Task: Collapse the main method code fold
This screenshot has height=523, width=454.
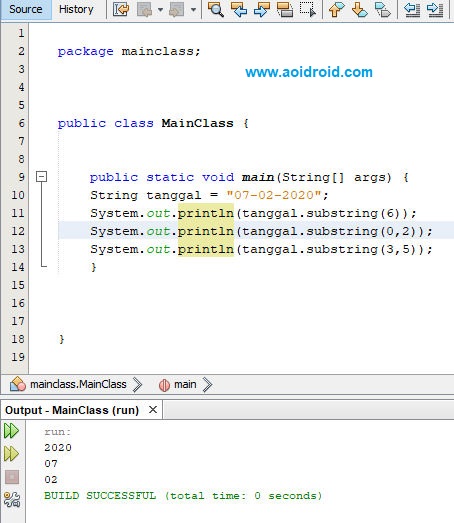Action: coord(41,177)
